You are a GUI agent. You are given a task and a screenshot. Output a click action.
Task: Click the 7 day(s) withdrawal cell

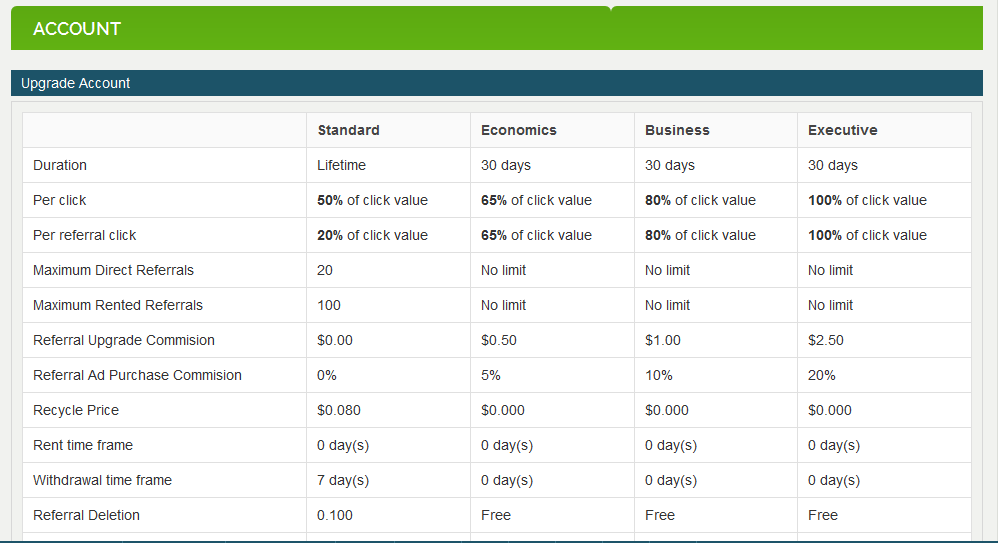tap(343, 480)
